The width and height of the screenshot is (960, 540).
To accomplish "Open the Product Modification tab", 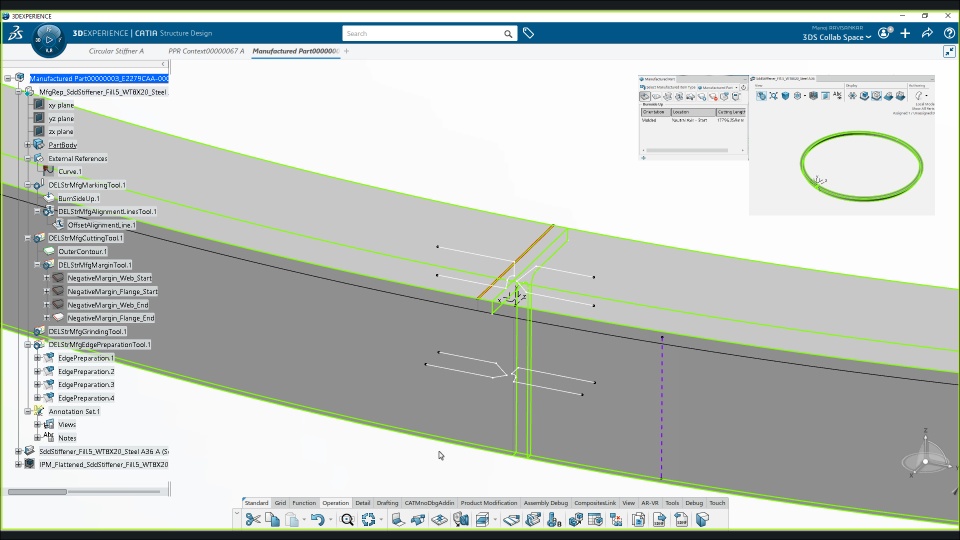I will click(489, 503).
